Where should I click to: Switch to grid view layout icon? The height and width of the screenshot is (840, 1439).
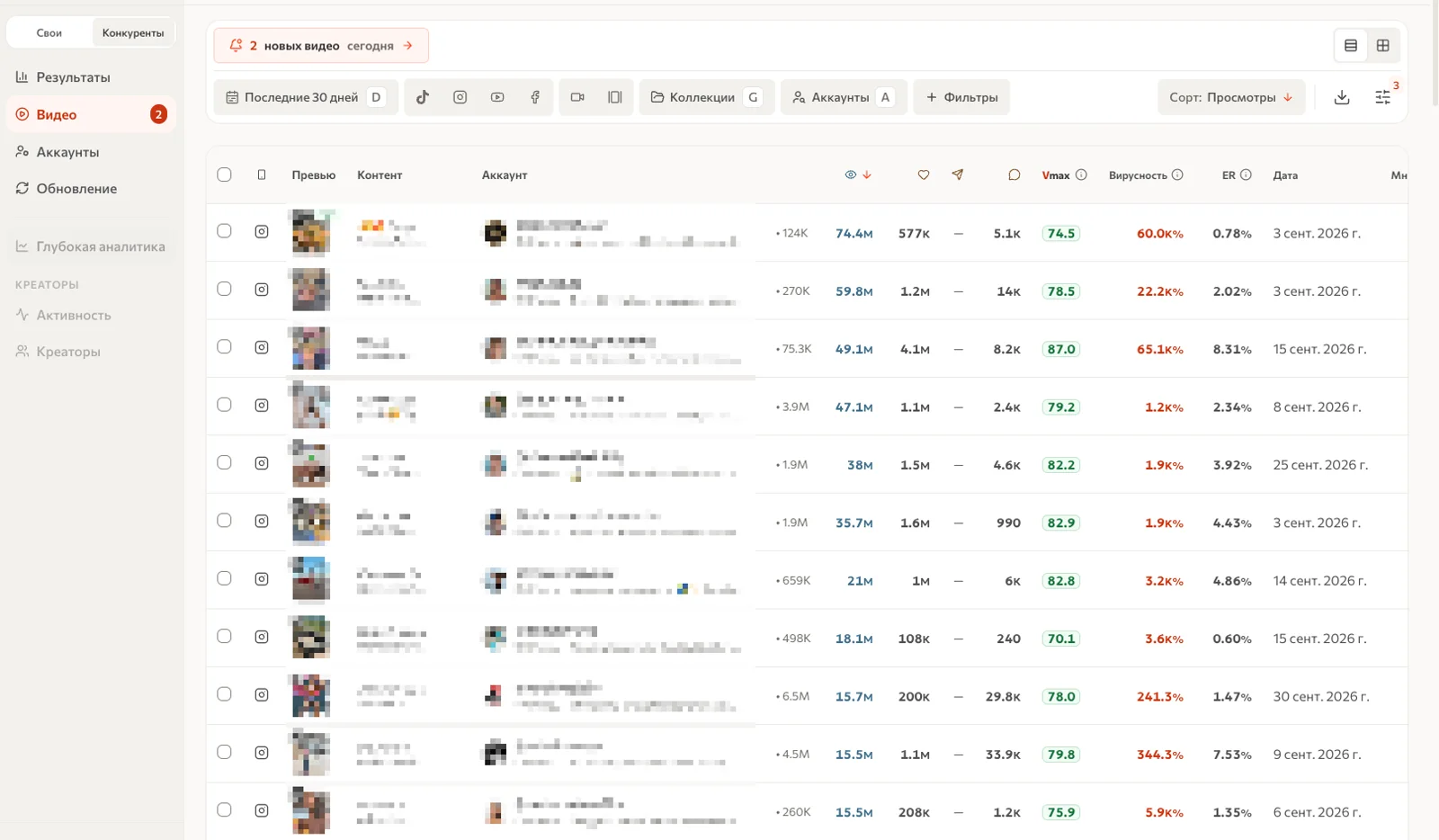click(x=1383, y=46)
